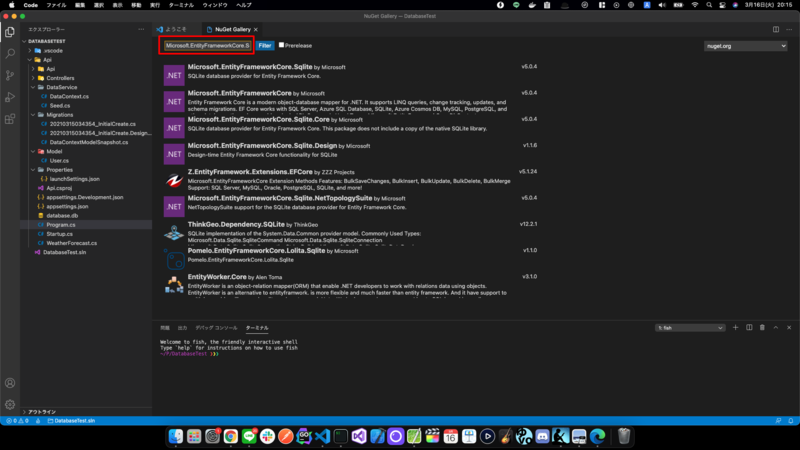
Task: Kill terminal with trash icon
Action: point(762,328)
